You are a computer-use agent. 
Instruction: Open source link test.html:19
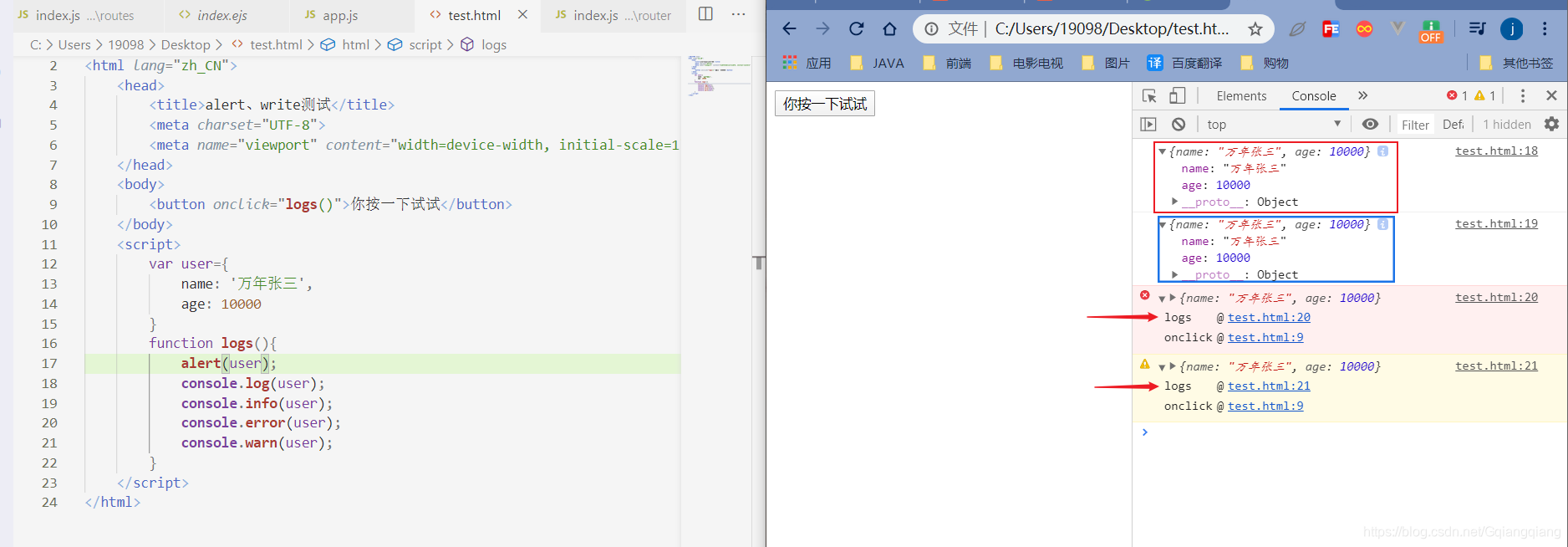click(1496, 224)
